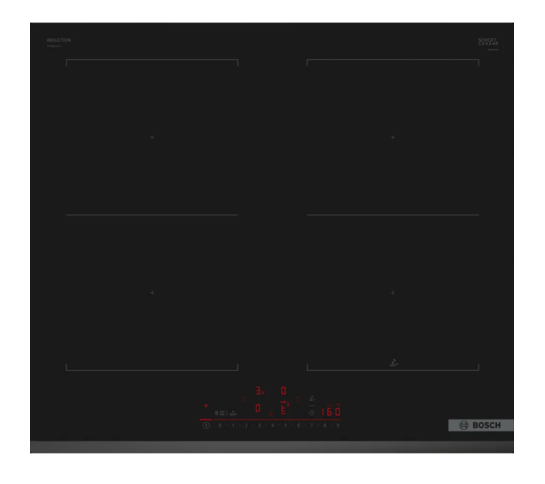Tap level 3 on the power scale
This screenshot has height=484, width=545.
point(259,425)
